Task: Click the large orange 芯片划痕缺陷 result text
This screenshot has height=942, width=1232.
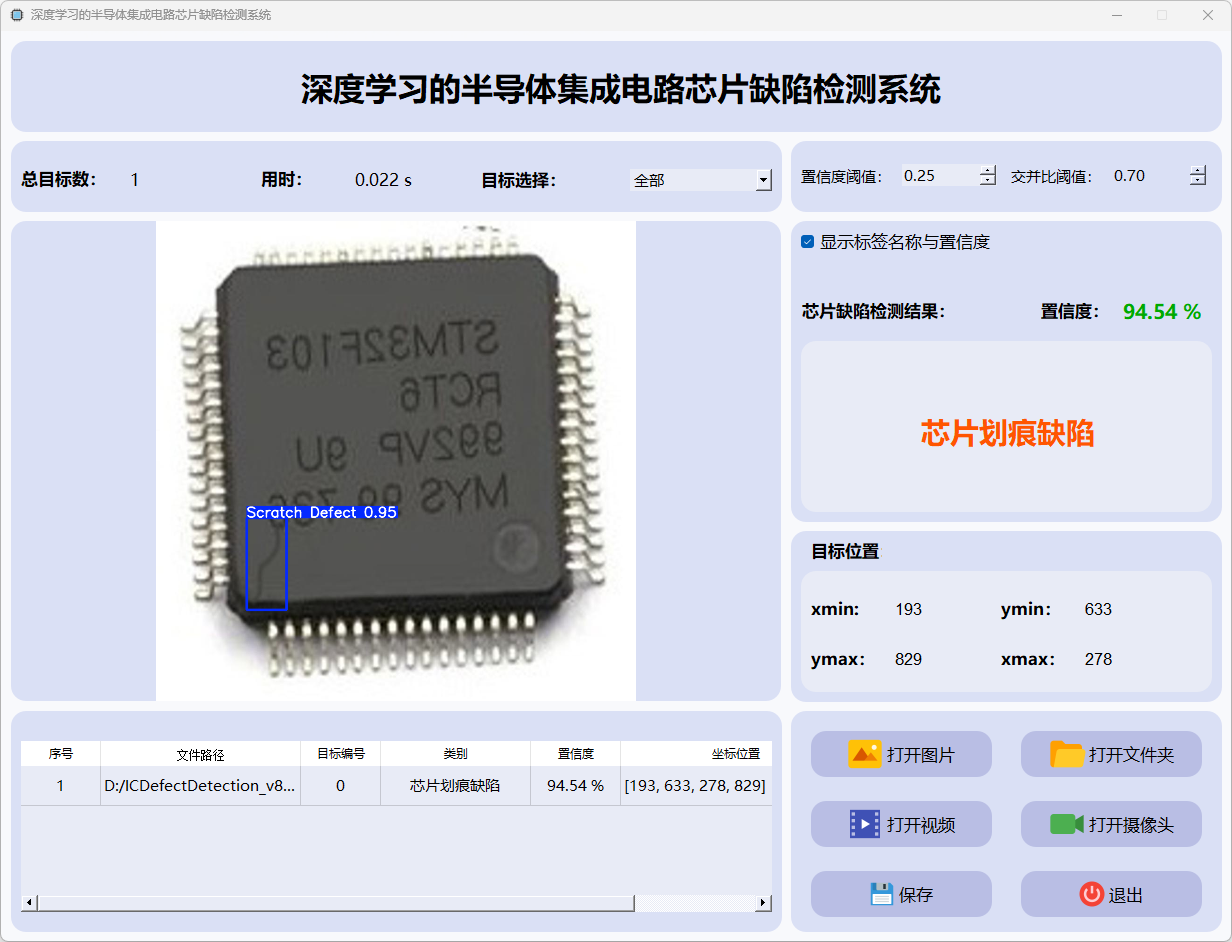Action: [1007, 433]
